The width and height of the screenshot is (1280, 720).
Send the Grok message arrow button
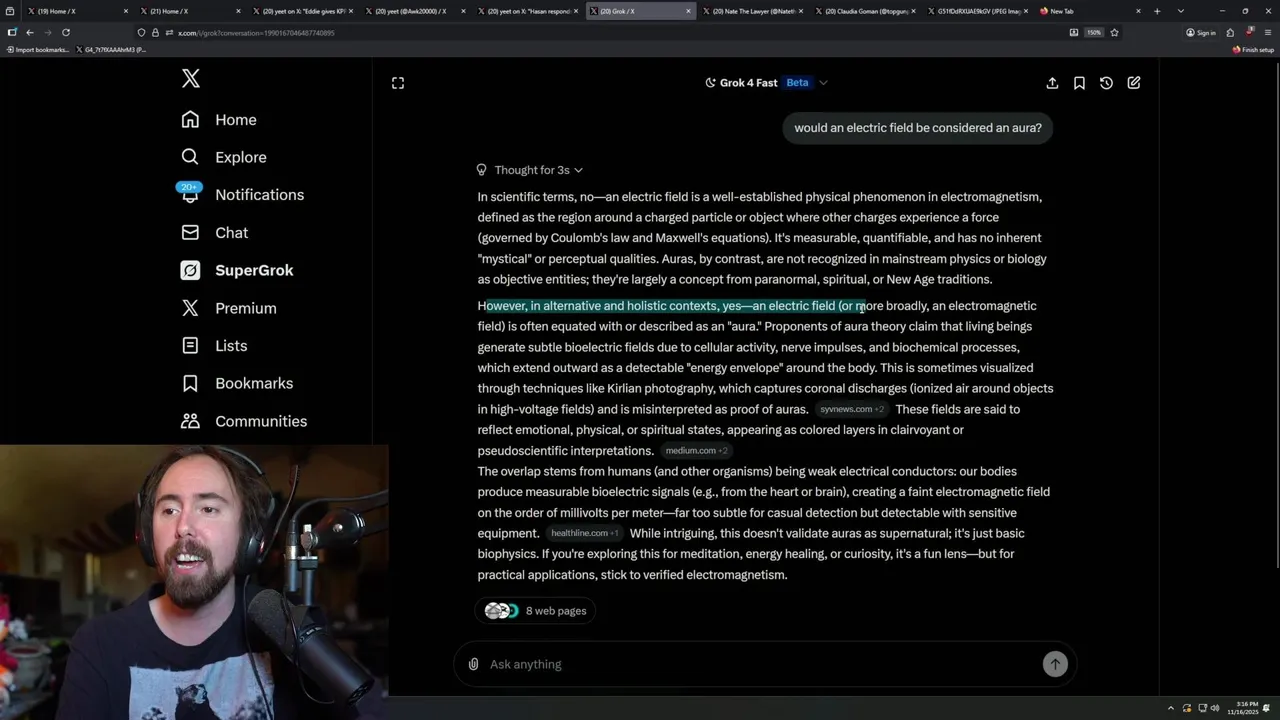(1055, 664)
